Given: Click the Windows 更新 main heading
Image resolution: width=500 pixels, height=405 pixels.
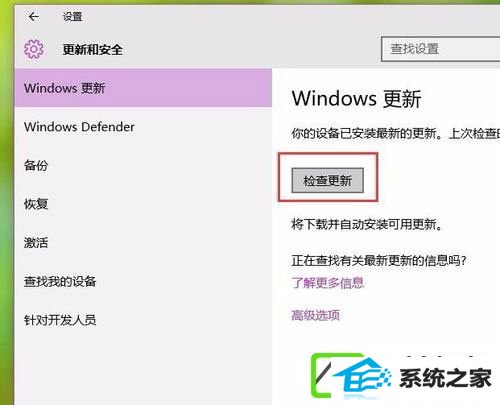Looking at the screenshot, I should 357,99.
